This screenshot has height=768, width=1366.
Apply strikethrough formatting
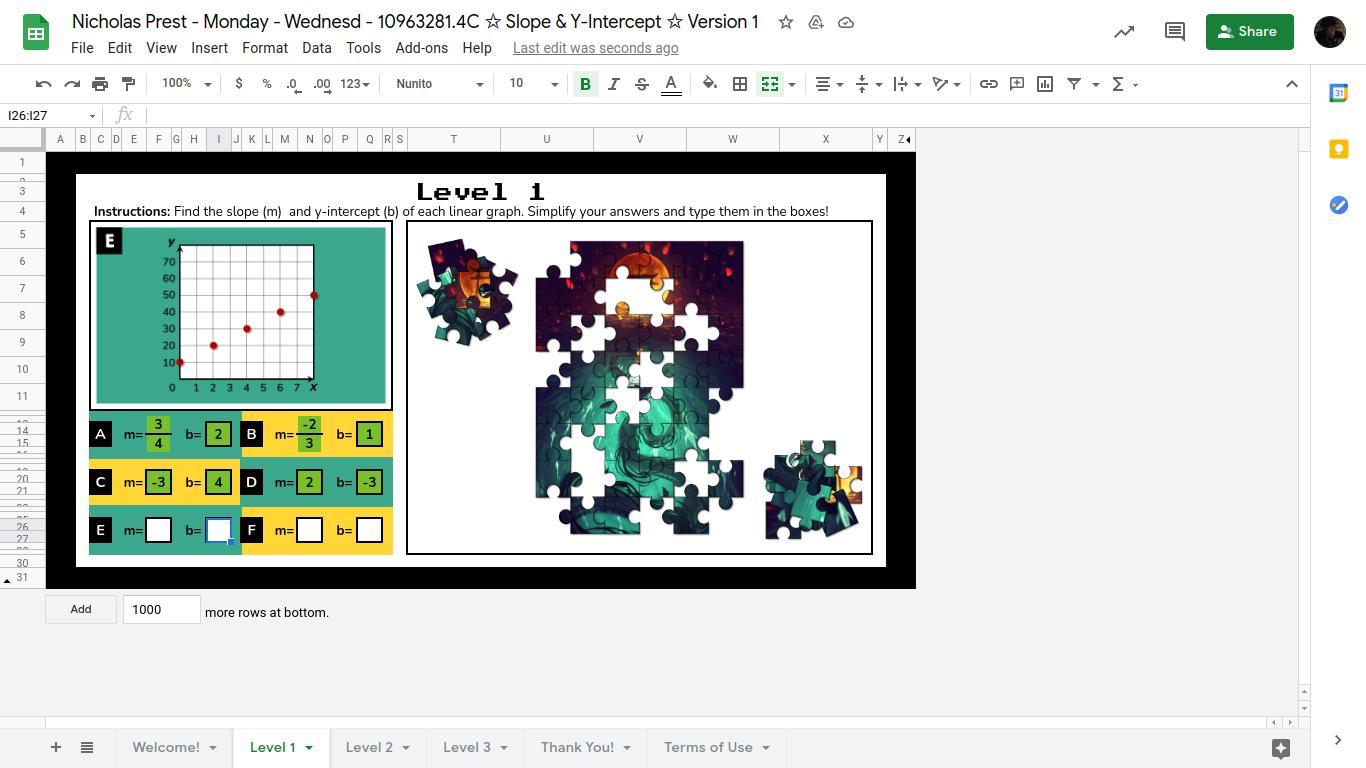click(x=642, y=84)
